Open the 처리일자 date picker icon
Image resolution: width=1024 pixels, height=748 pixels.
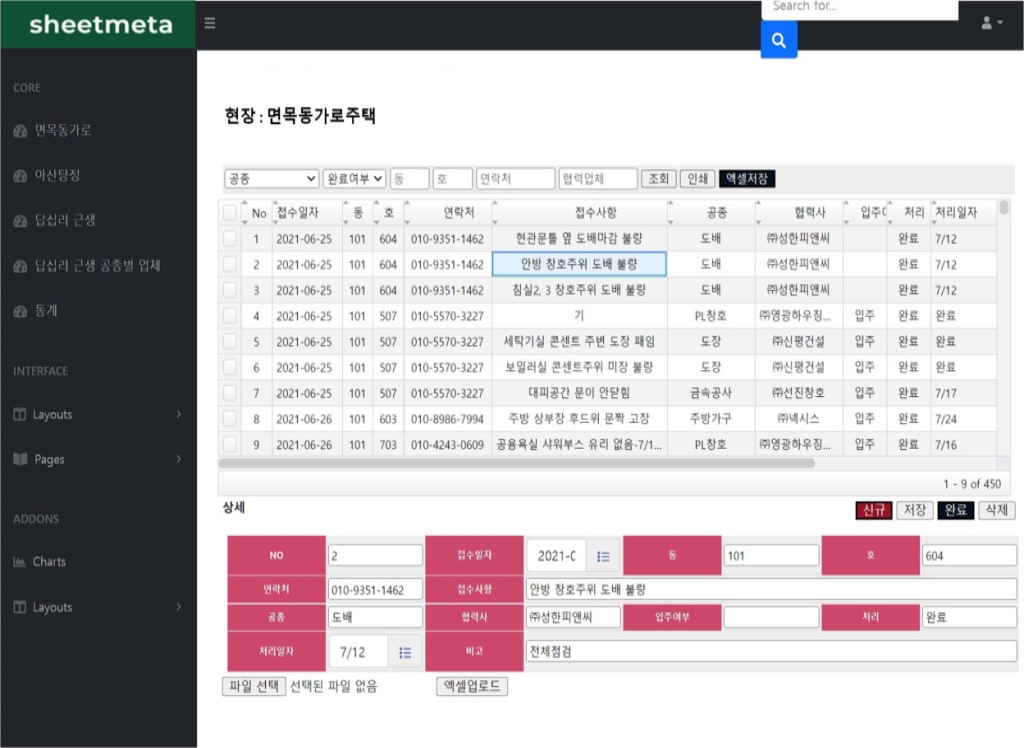click(405, 653)
